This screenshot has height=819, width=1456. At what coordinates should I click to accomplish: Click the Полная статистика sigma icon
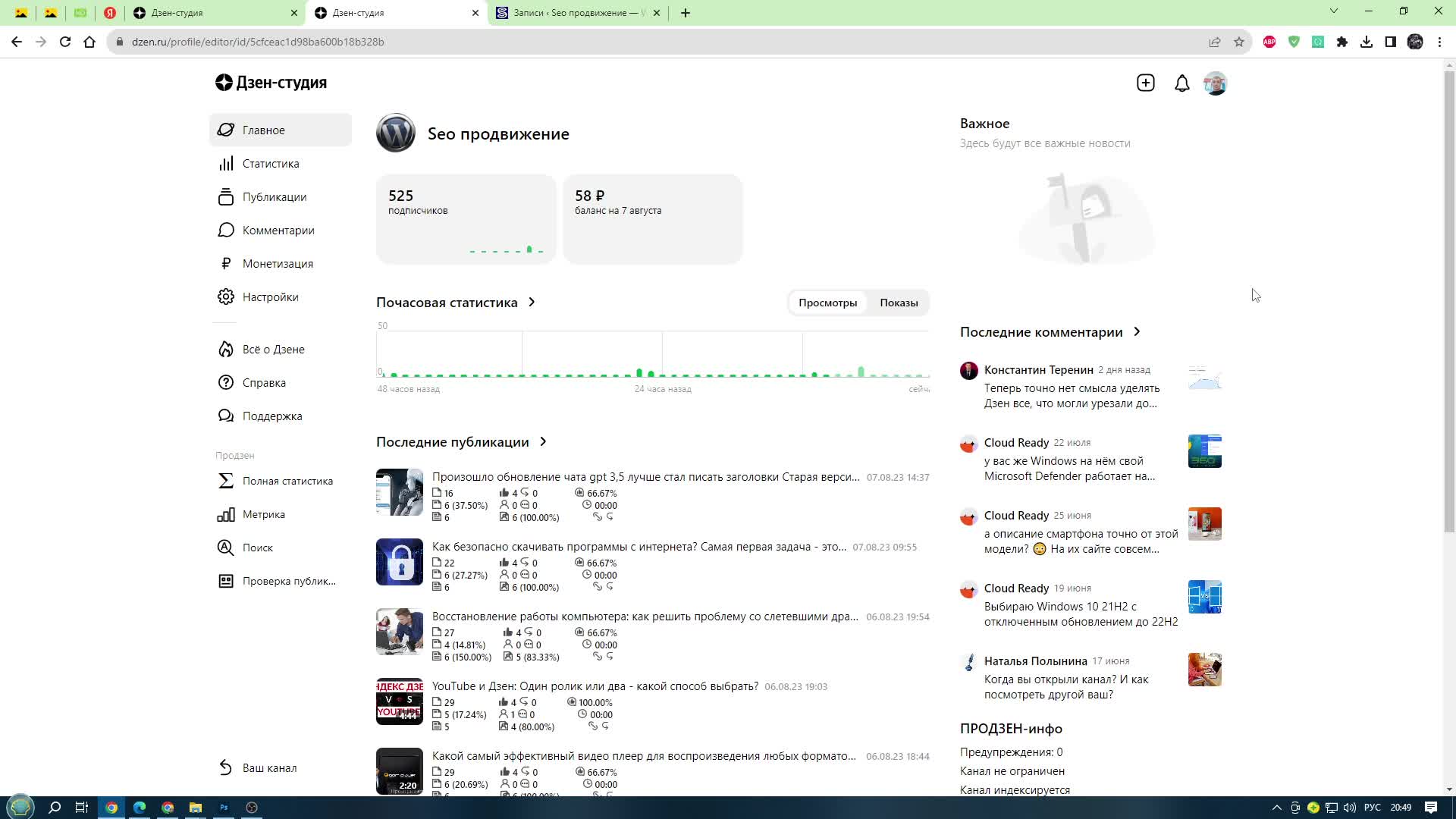click(226, 481)
